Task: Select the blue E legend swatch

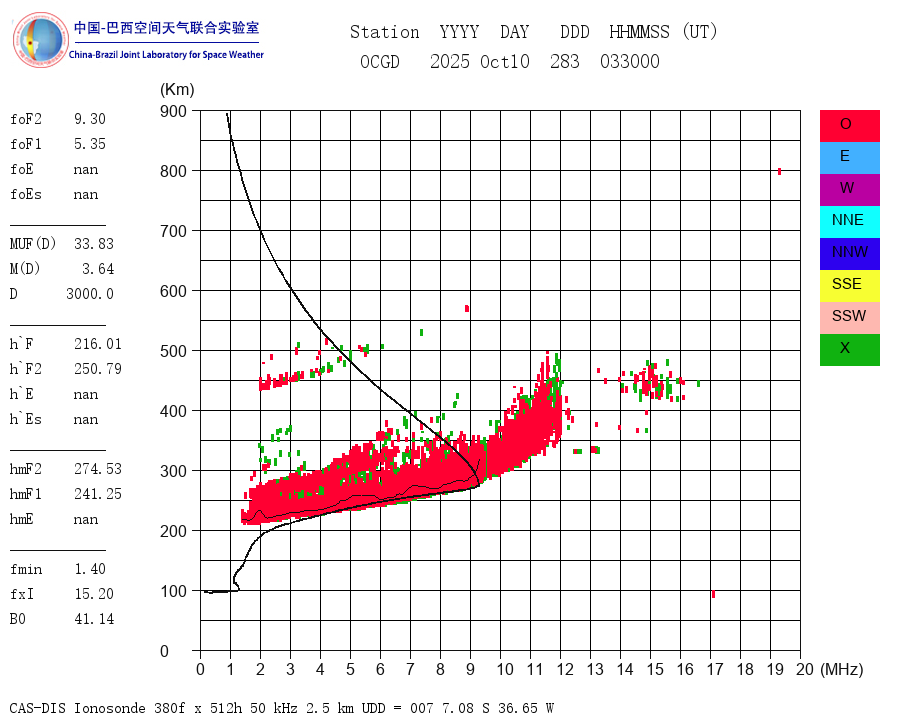Action: [x=849, y=158]
